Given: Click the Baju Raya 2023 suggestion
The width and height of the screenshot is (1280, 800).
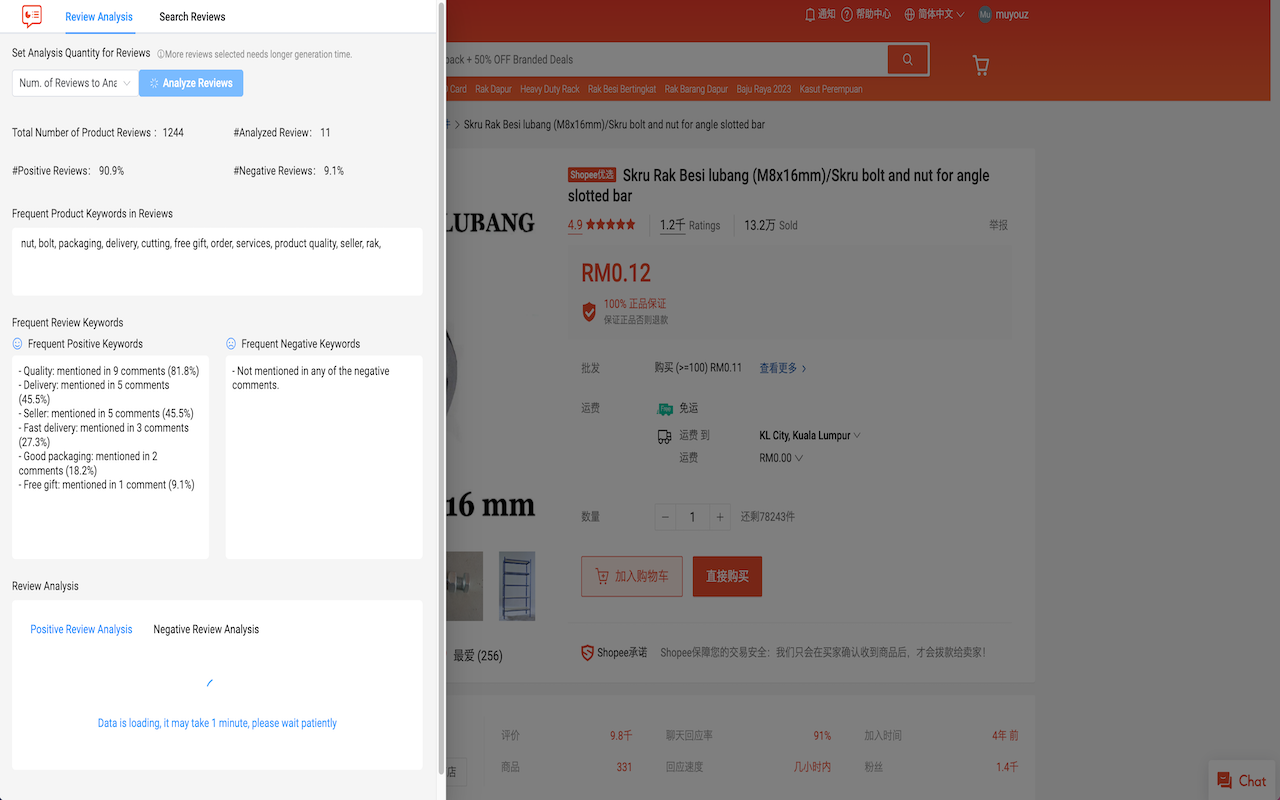Looking at the screenshot, I should (764, 89).
